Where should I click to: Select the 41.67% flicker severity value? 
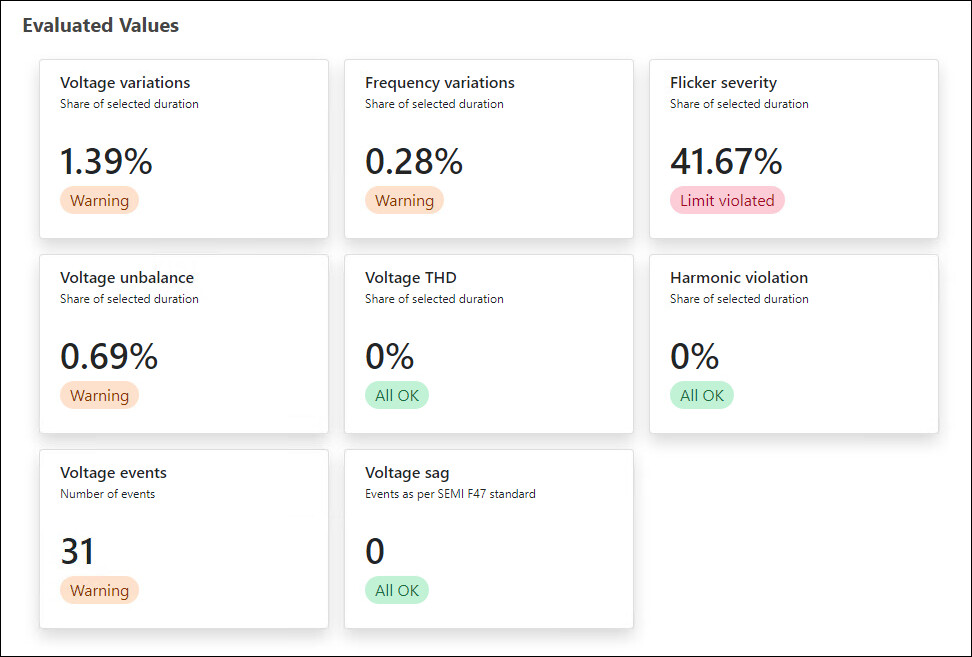726,161
